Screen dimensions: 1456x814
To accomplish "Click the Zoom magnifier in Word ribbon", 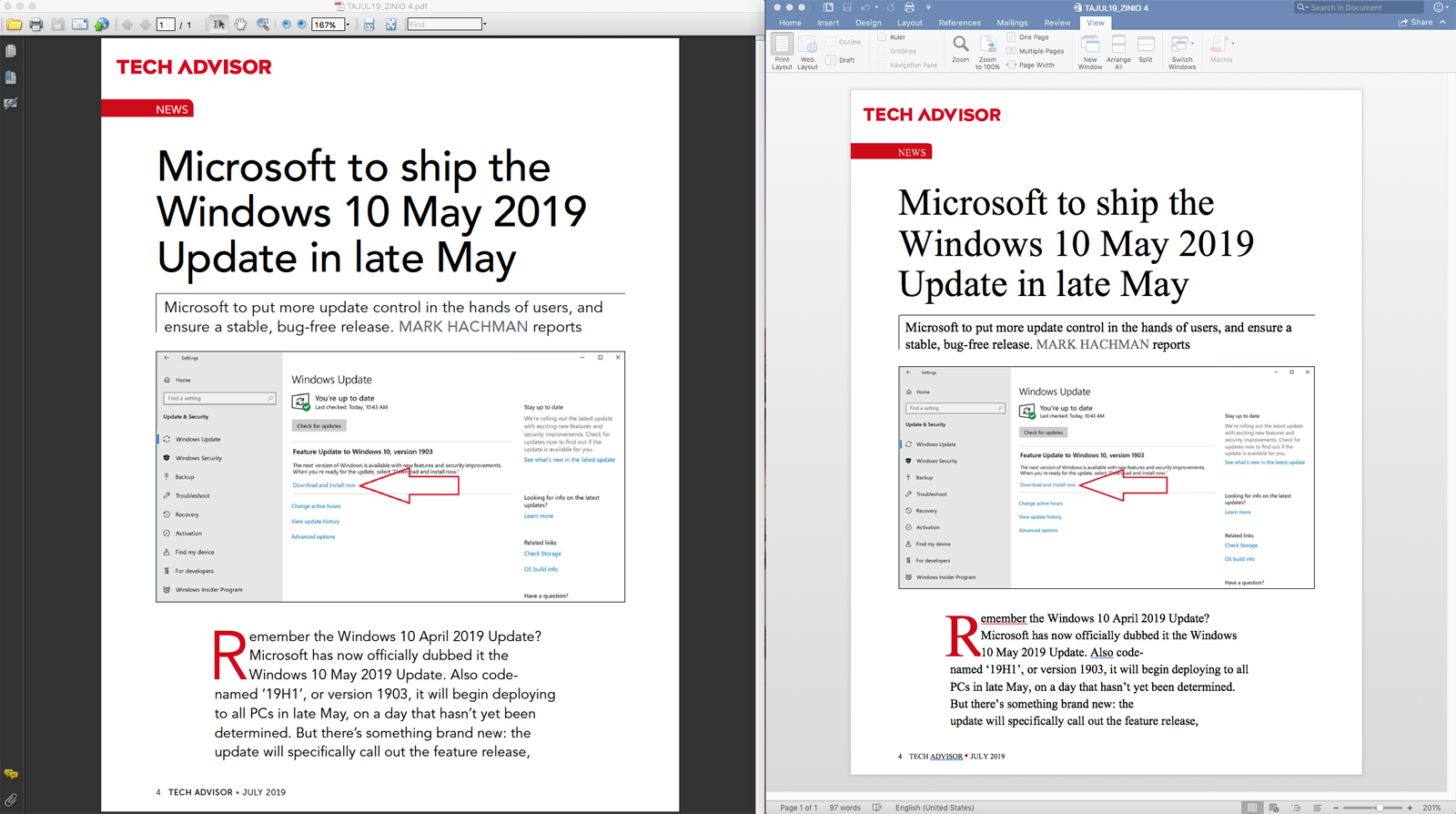I will coord(960,48).
